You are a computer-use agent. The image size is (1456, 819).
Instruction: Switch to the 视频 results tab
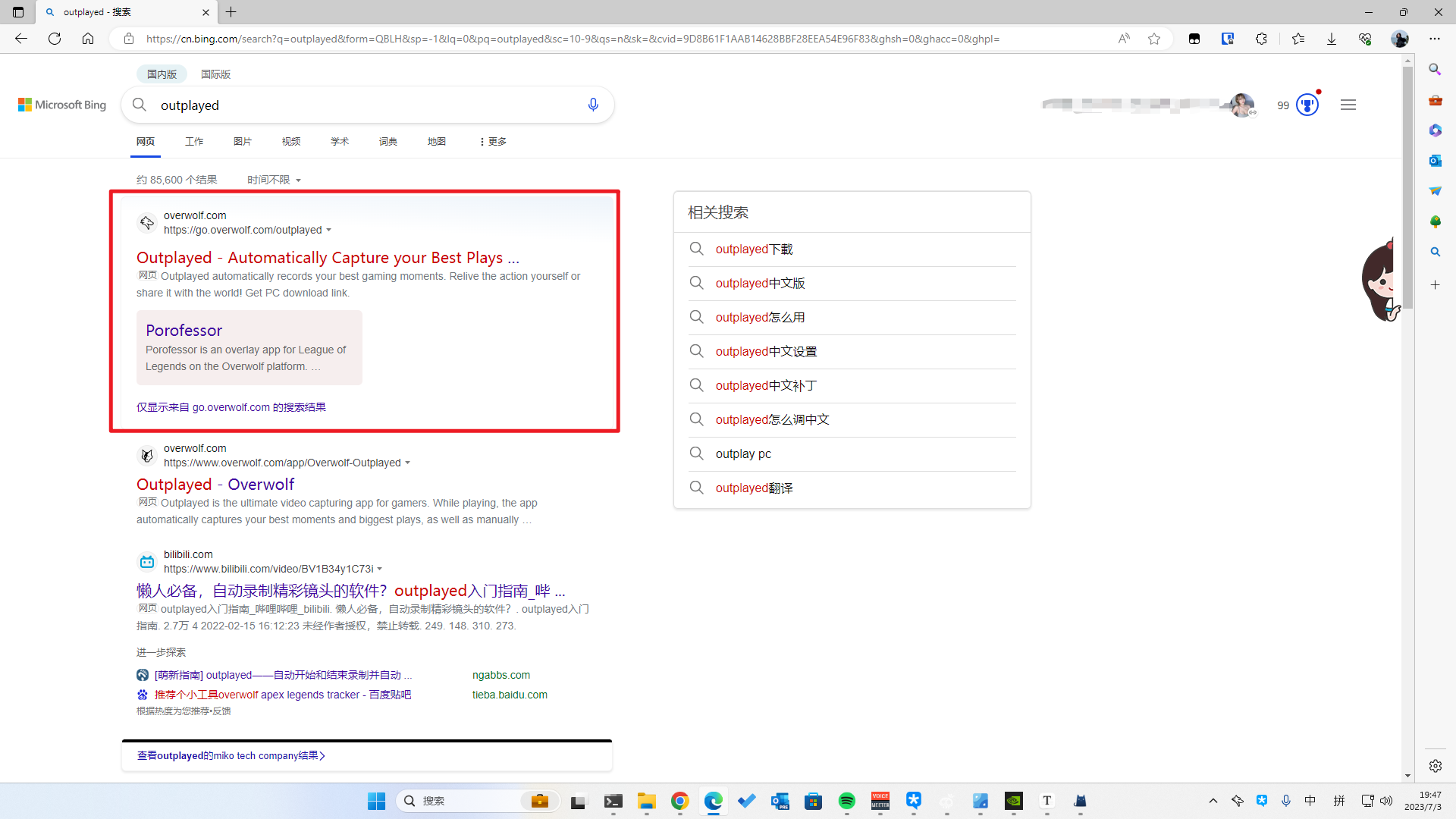point(291,142)
